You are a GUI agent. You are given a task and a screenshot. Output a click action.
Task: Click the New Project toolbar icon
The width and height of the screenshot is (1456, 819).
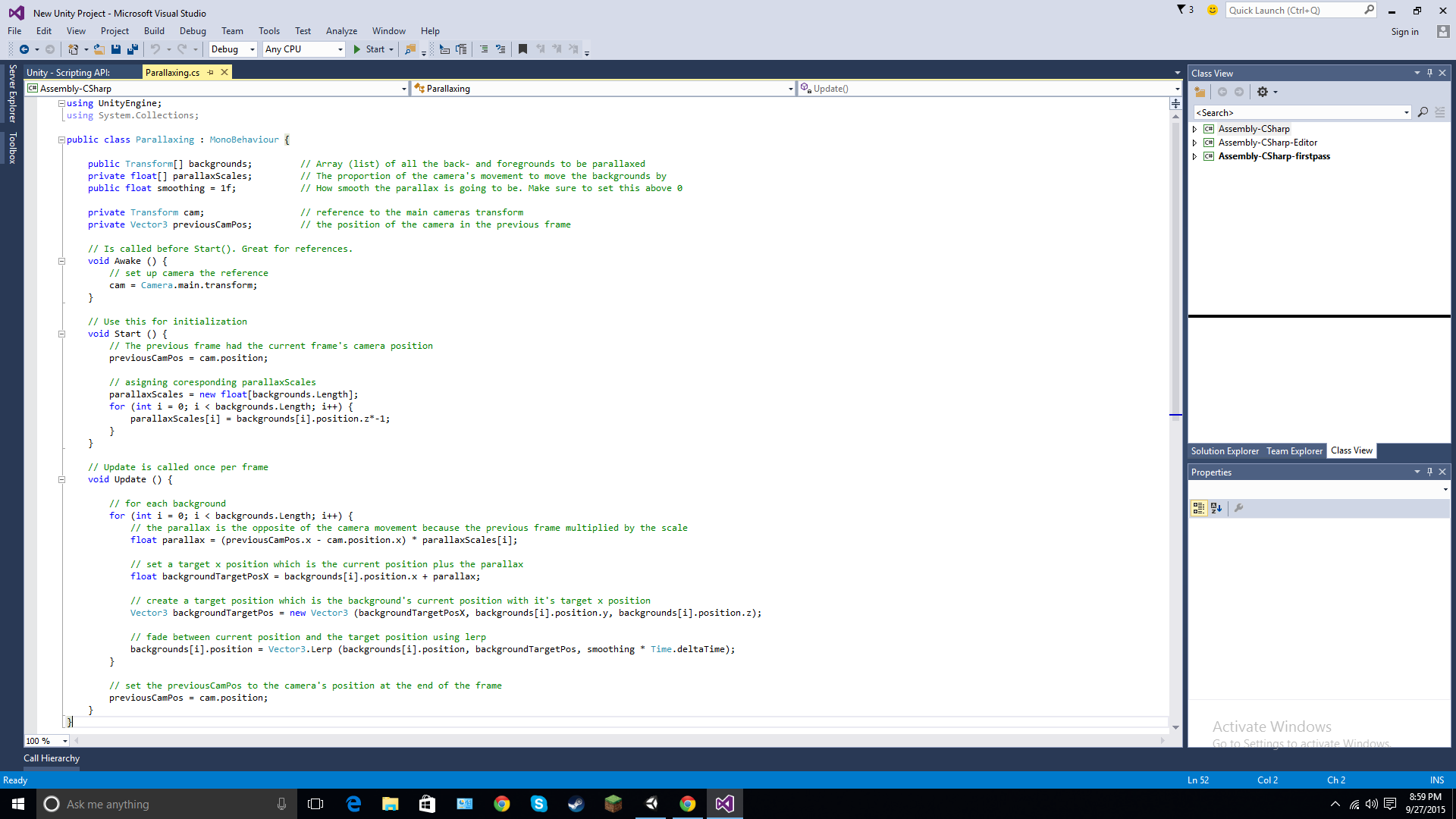point(72,49)
